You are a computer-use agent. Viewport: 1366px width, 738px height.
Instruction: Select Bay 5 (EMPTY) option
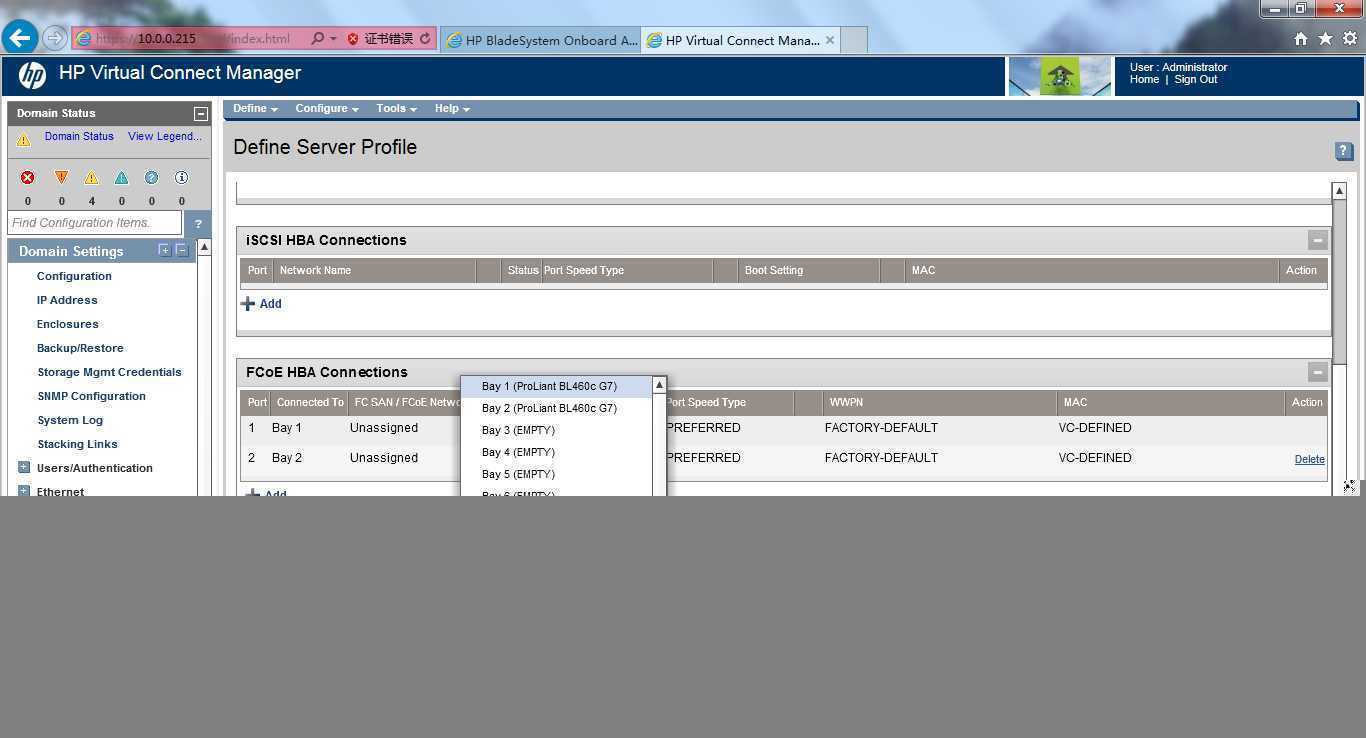(x=556, y=474)
